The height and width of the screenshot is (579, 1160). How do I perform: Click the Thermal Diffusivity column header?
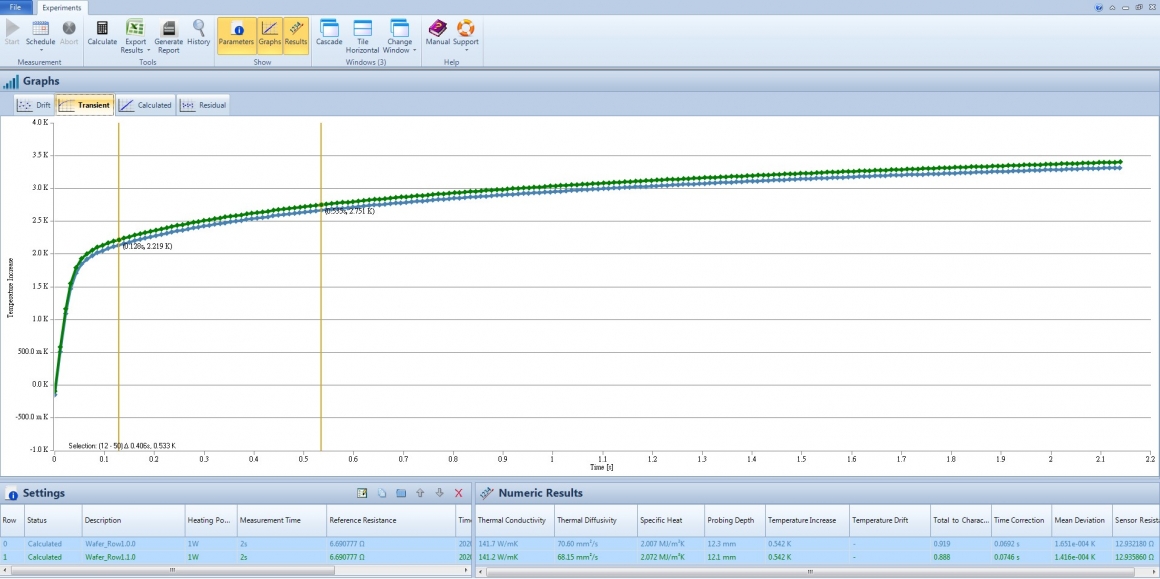point(596,521)
